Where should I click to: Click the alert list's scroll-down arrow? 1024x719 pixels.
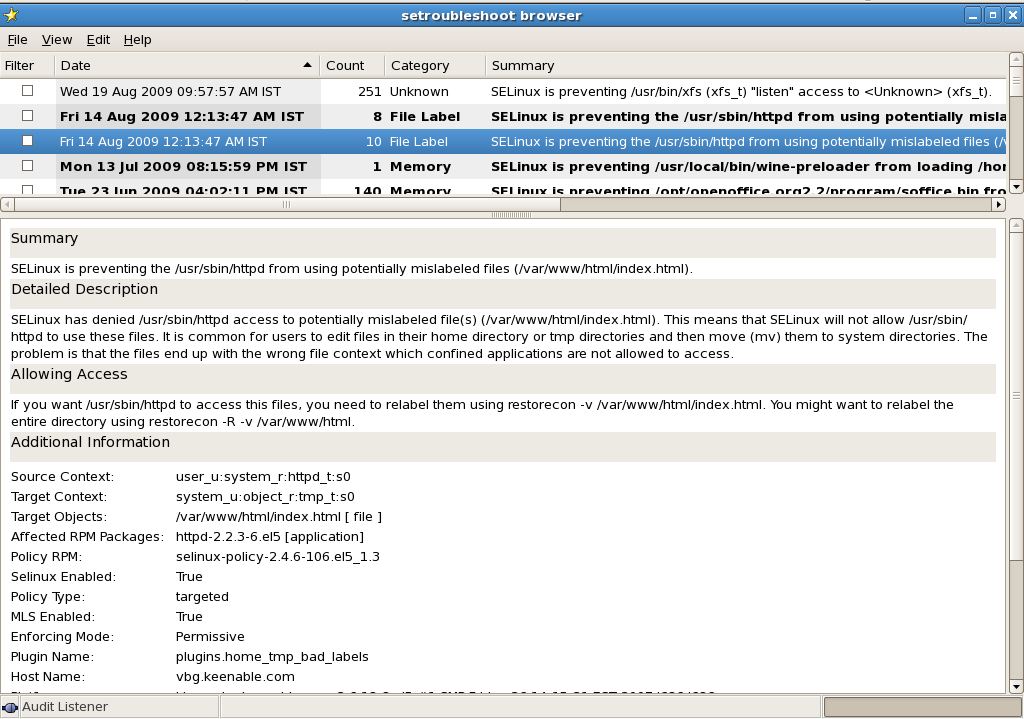click(1016, 186)
